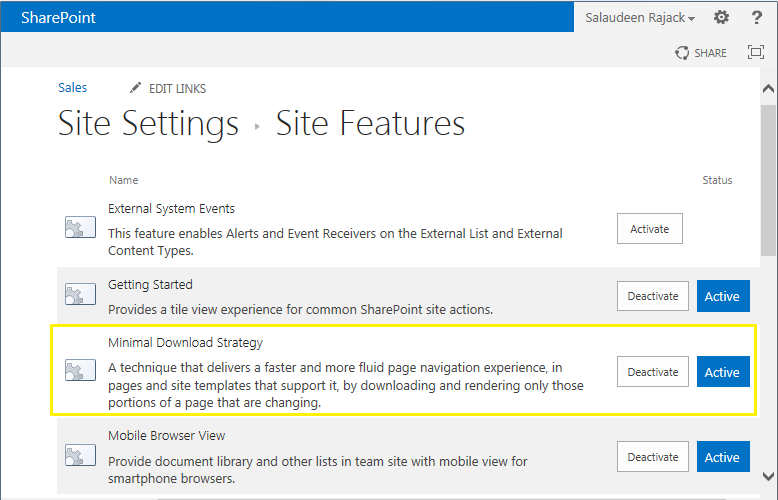Activate the External System Events feature
The image size is (778, 500).
click(650, 229)
